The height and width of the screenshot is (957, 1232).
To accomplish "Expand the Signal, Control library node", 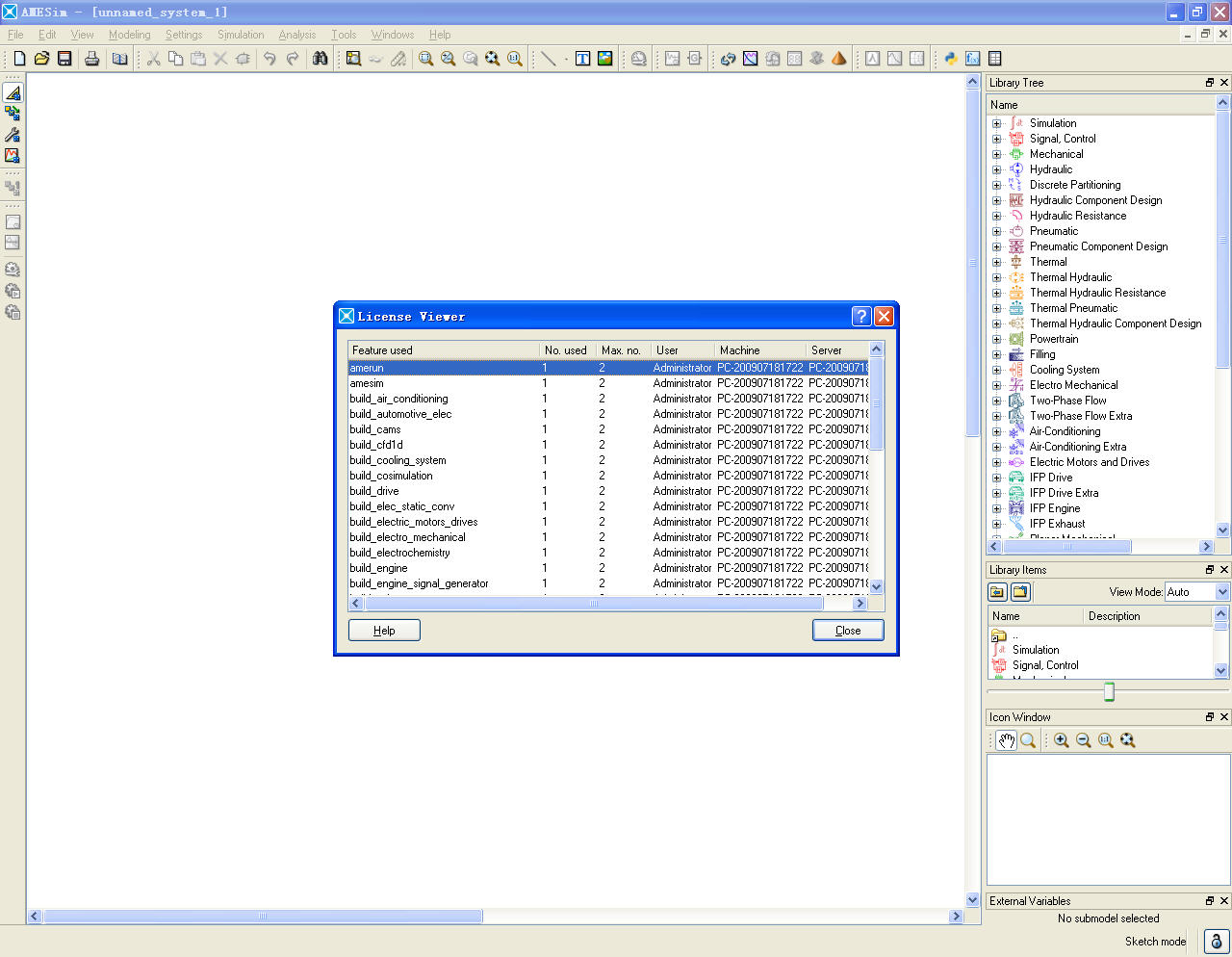I will pyautogui.click(x=997, y=139).
